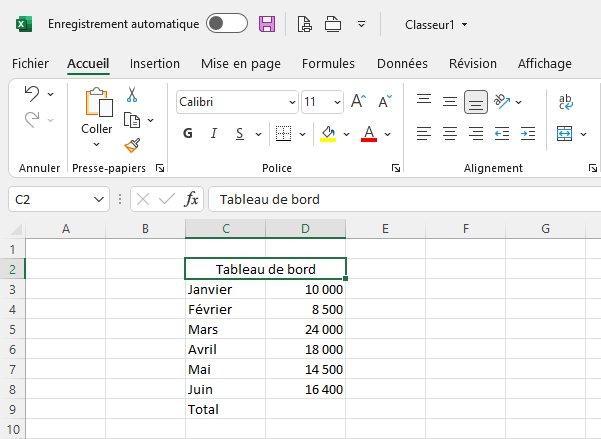Click the formula bar showing Tableau de bord
The width and height of the screenshot is (601, 439).
(x=405, y=199)
